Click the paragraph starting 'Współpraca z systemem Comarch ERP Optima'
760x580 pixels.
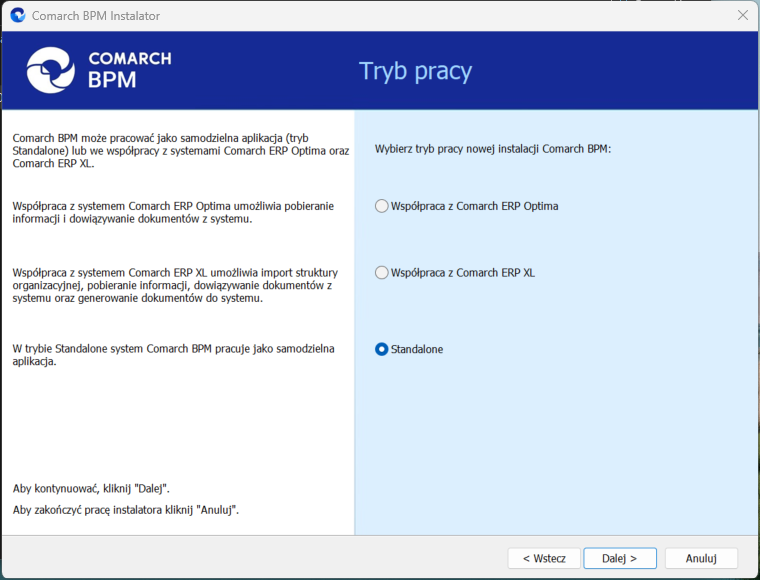[x=173, y=212]
